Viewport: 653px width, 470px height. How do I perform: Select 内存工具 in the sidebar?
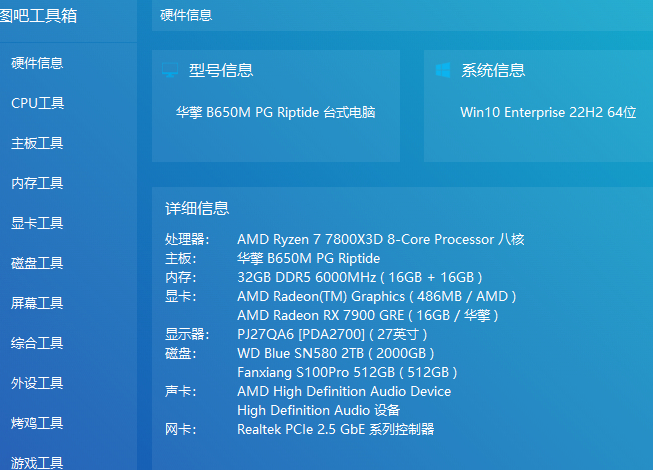37,183
